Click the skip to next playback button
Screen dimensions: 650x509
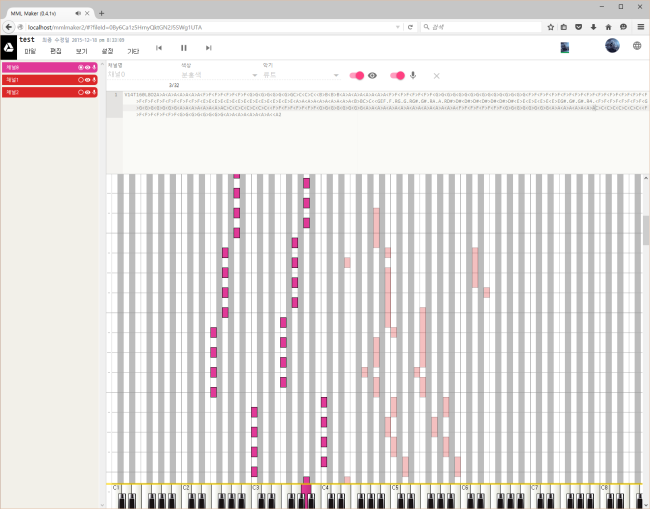(x=208, y=48)
